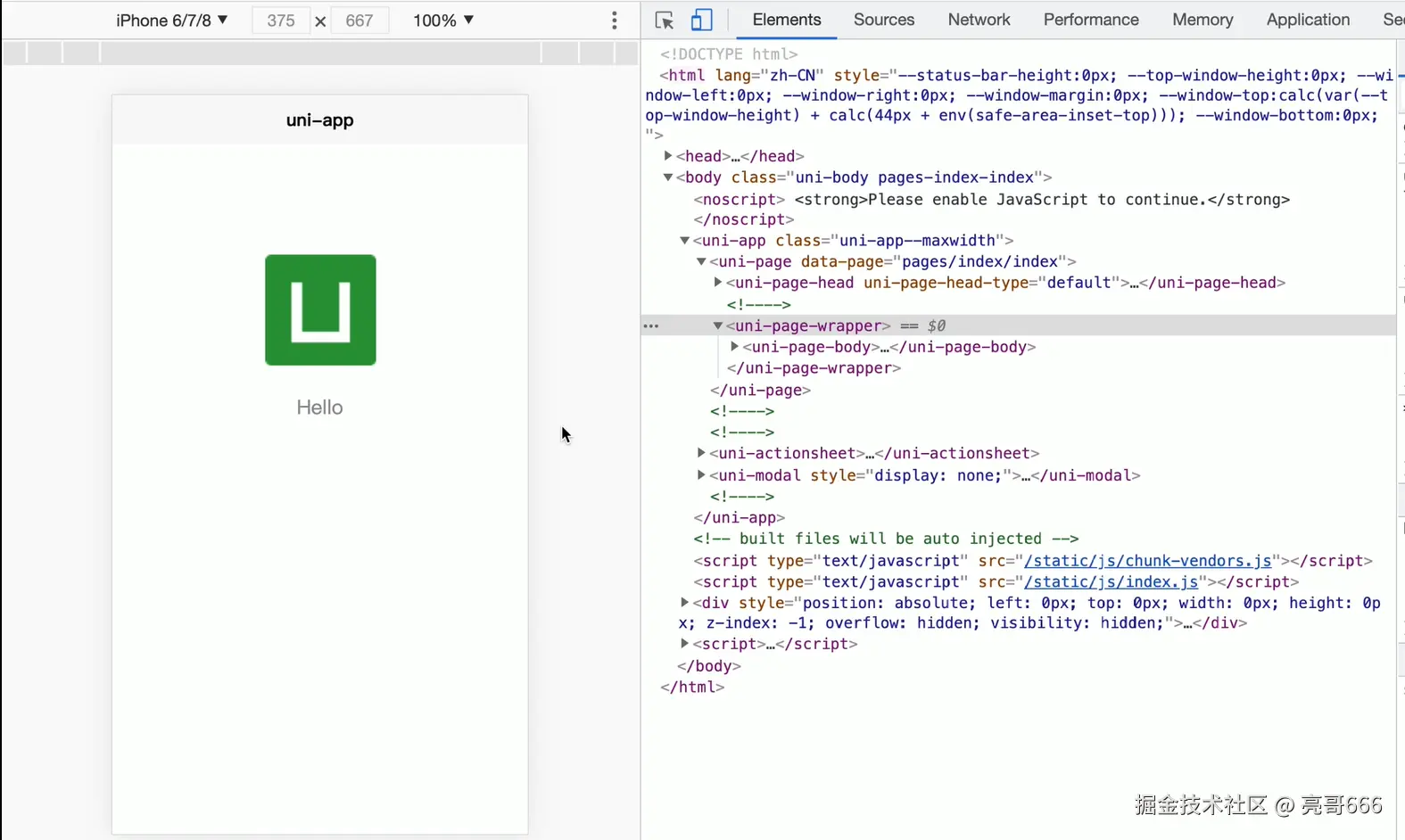This screenshot has width=1405, height=840.
Task: Open the Performance tab
Action: pos(1091,20)
